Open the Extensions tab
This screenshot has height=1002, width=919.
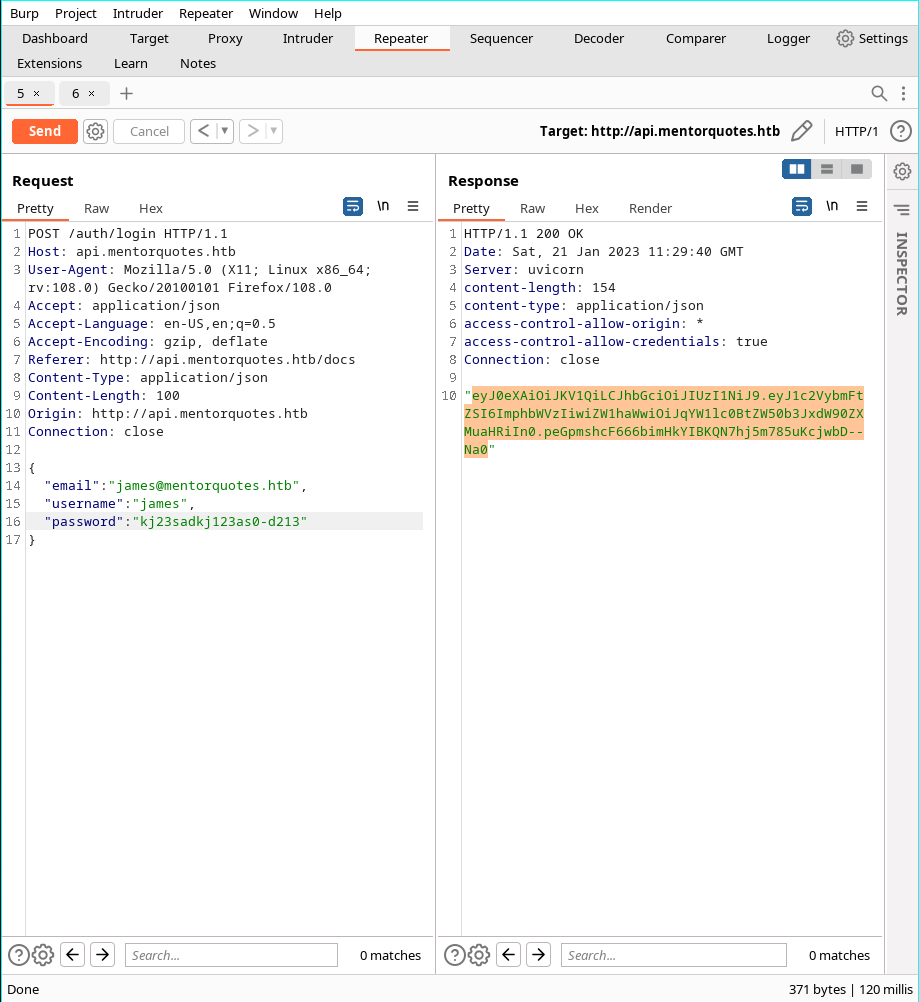tap(49, 63)
